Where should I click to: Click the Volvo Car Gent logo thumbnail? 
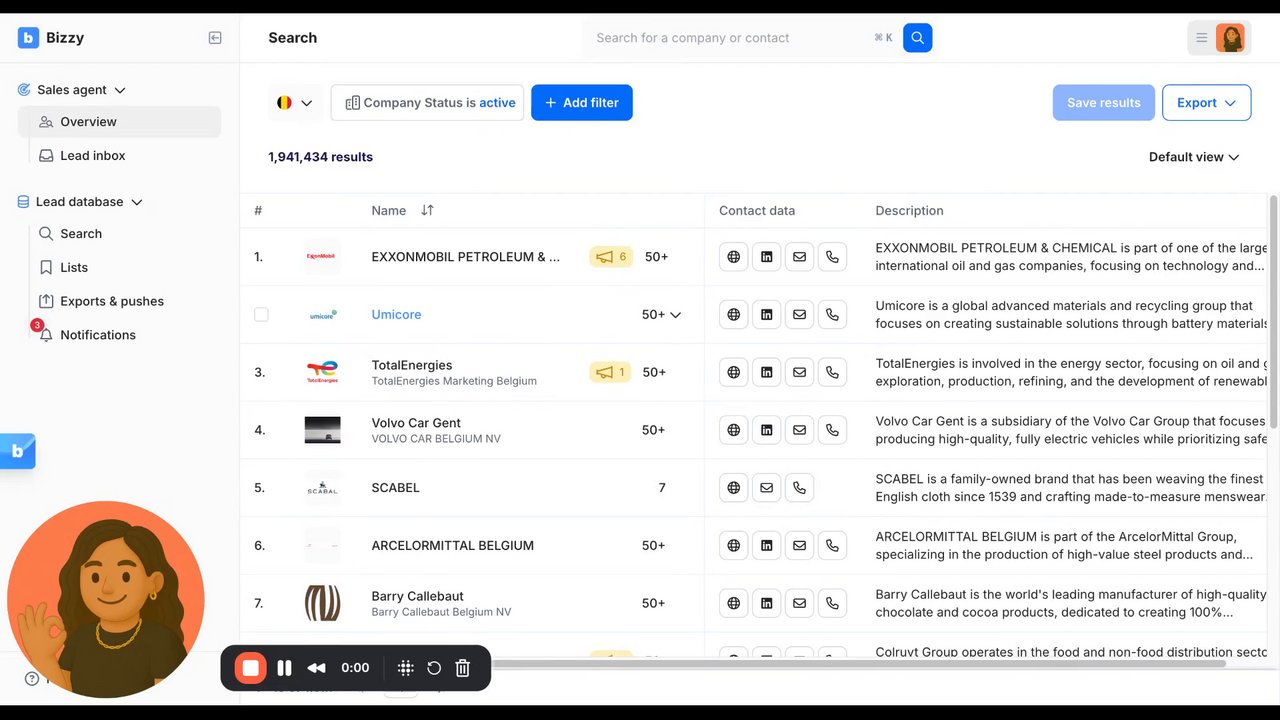323,430
